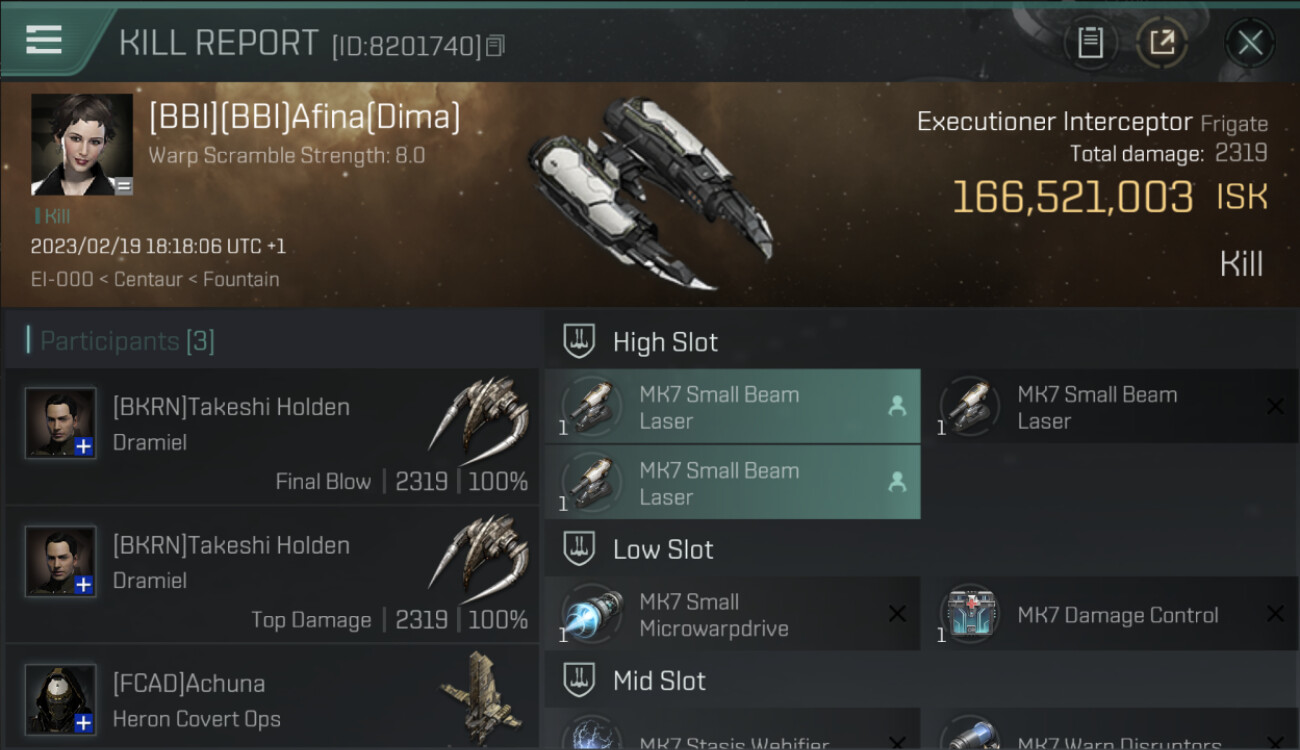Open Afina's pilot portrait
This screenshot has height=750, width=1300.
[82, 144]
